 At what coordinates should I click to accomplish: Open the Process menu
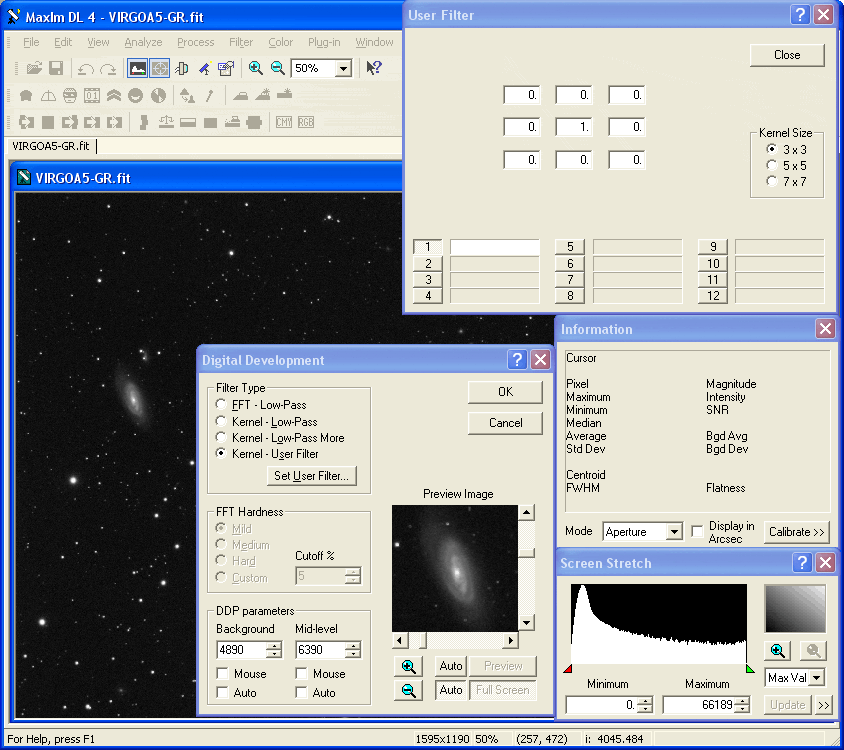(x=195, y=42)
